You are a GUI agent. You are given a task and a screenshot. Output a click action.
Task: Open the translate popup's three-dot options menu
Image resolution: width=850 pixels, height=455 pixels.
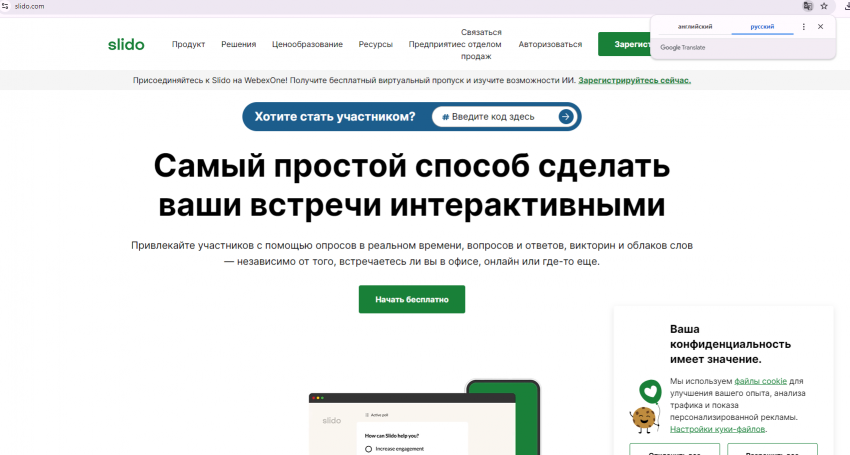pos(803,27)
